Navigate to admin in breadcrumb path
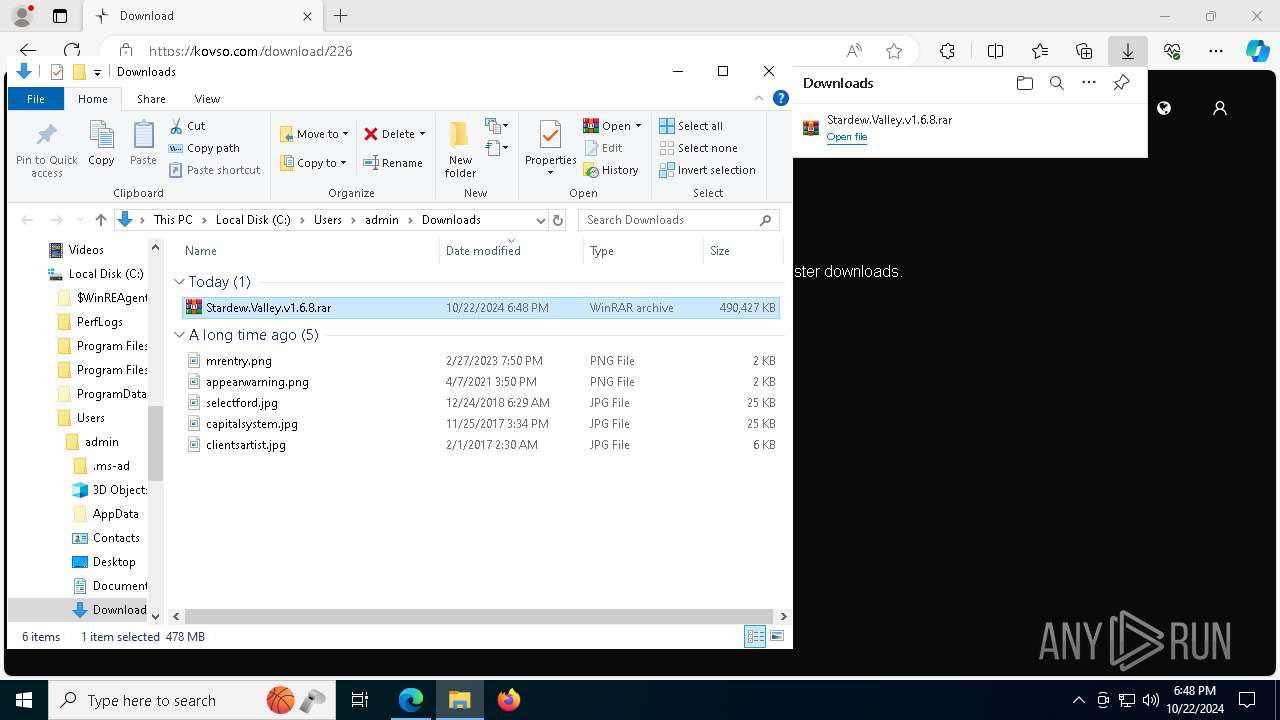This screenshot has height=720, width=1280. click(381, 220)
